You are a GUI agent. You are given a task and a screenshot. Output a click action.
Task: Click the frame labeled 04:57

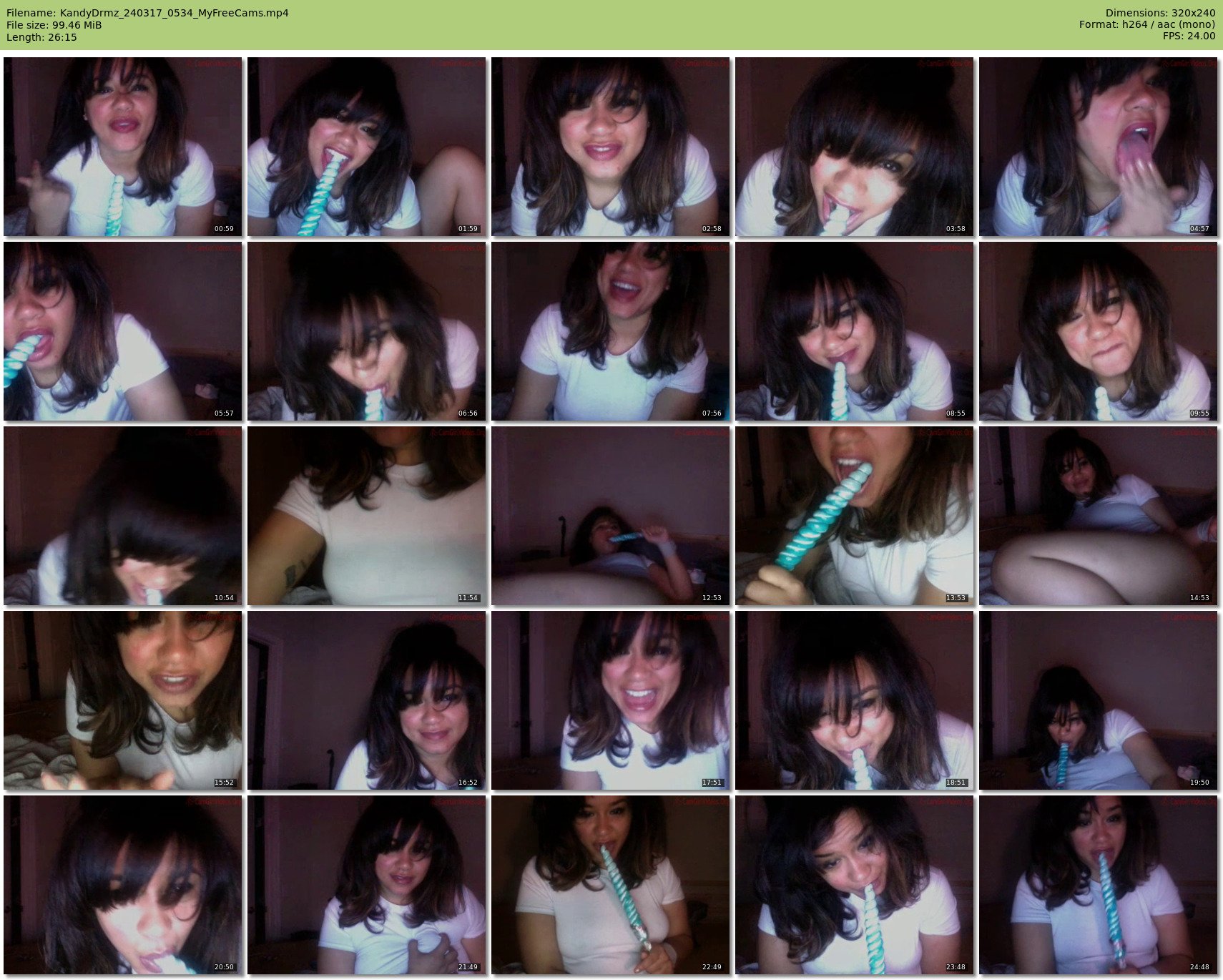pyautogui.click(x=1098, y=147)
